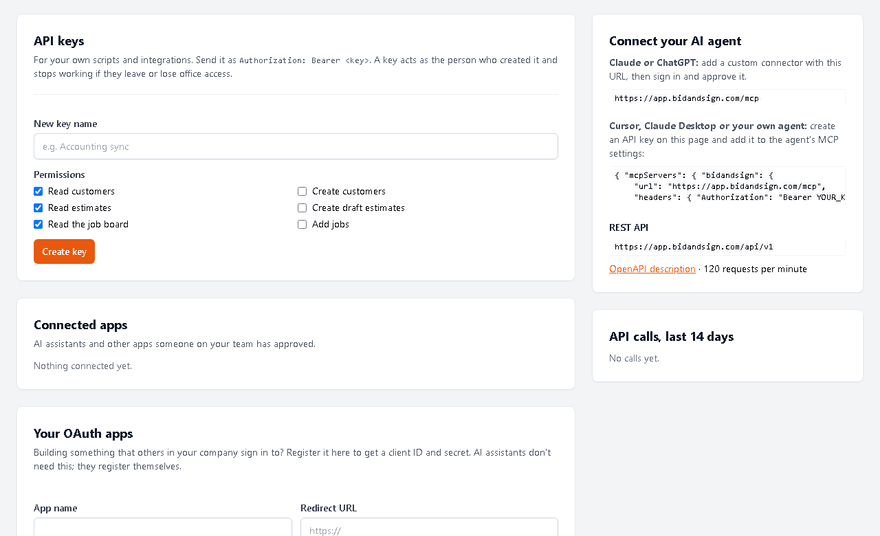Click the Connect your AI agent heading
Screen dimensions: 880x536
(675, 41)
